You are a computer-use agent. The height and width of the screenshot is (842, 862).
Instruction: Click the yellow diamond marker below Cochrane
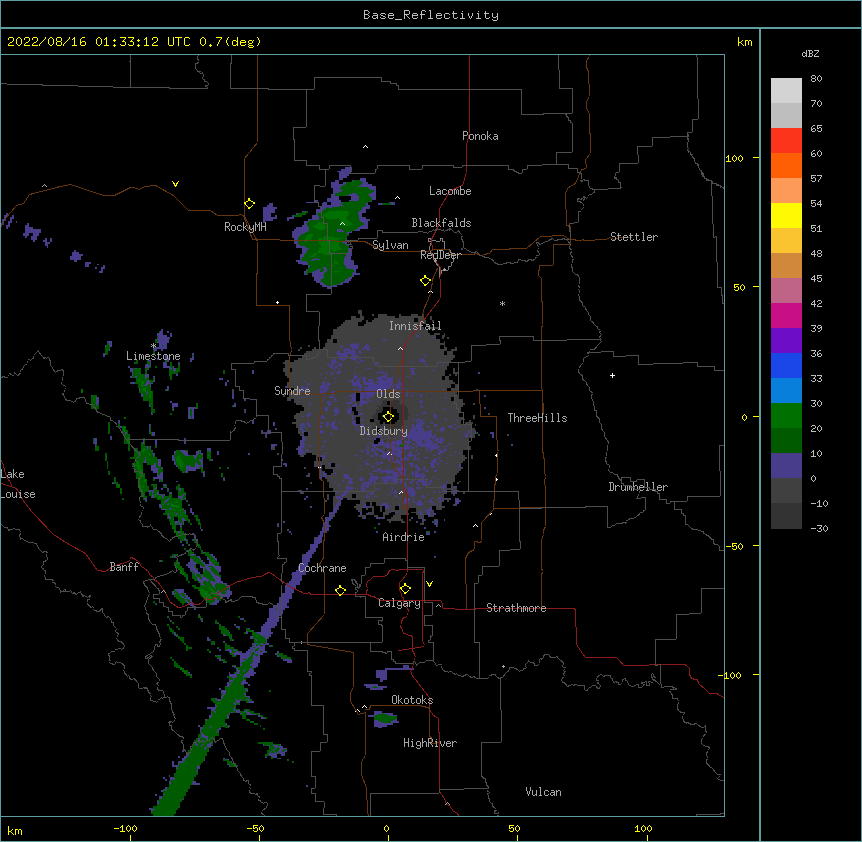[x=340, y=590]
